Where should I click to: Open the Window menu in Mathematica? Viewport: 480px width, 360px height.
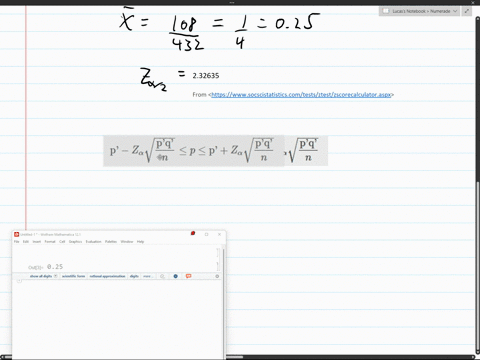127,242
